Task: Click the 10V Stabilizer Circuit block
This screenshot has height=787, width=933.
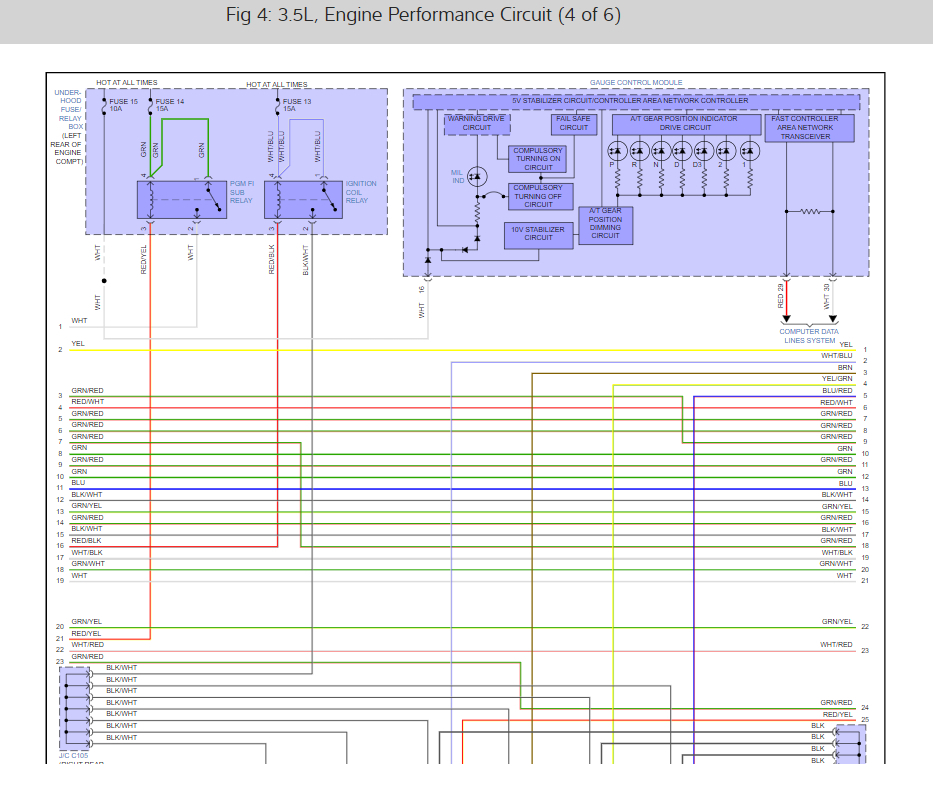Action: point(538,234)
